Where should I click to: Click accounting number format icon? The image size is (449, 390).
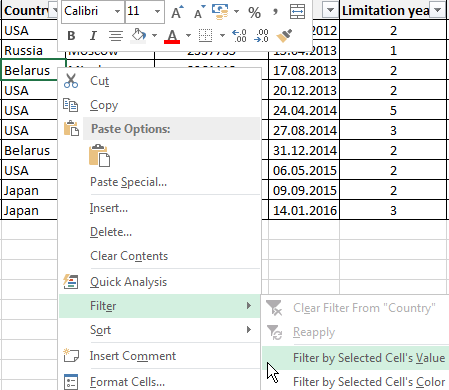[220, 12]
